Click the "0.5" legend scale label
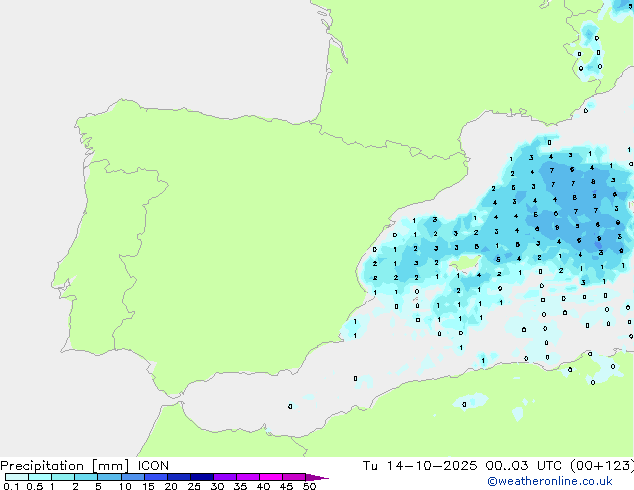This screenshot has height=490, width=634. (x=35, y=486)
